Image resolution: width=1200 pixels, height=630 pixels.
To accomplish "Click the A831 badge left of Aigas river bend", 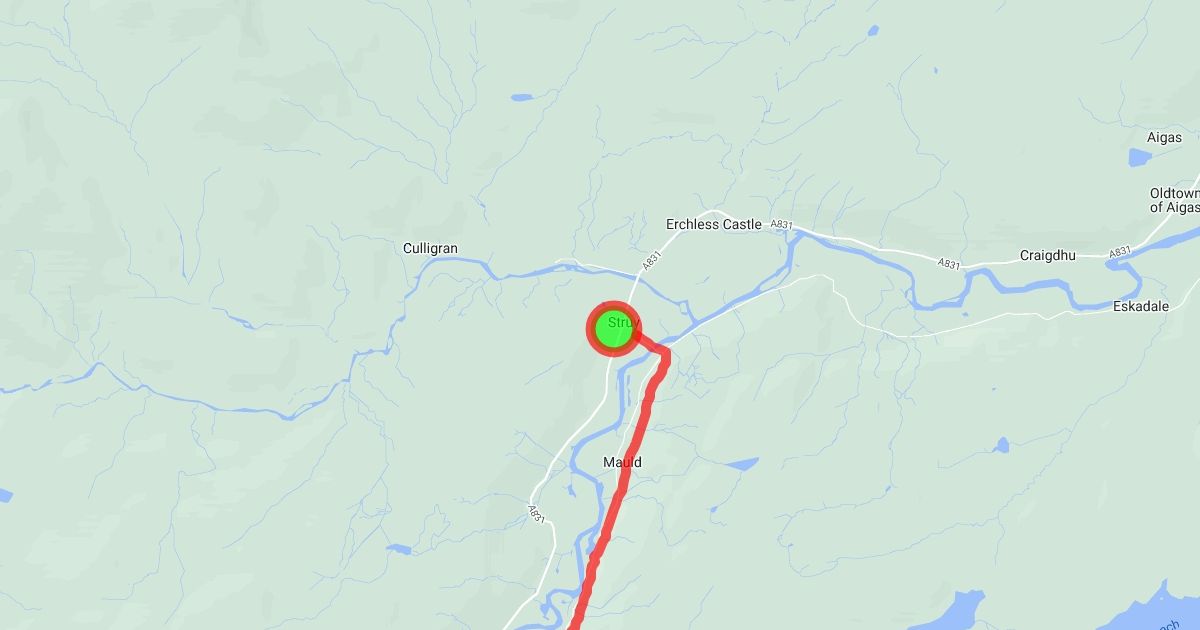I will (x=1120, y=251).
